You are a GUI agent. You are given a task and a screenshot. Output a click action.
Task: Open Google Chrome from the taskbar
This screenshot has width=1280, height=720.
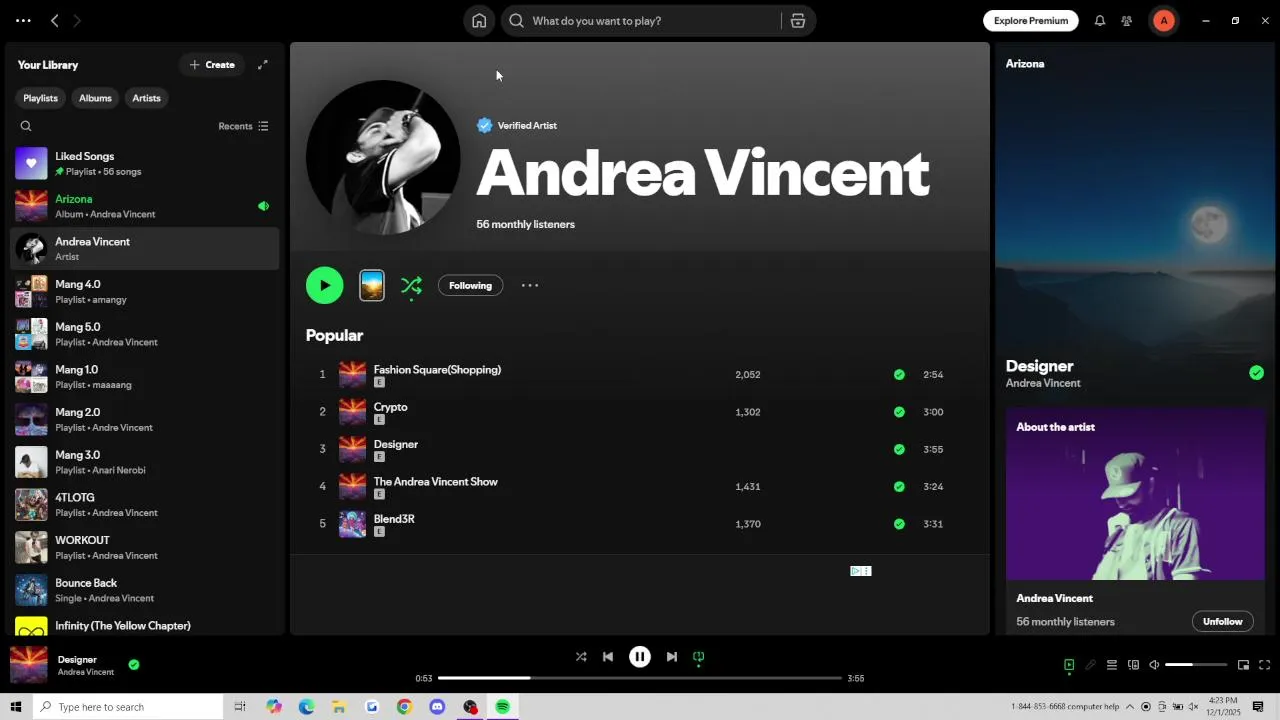(404, 707)
